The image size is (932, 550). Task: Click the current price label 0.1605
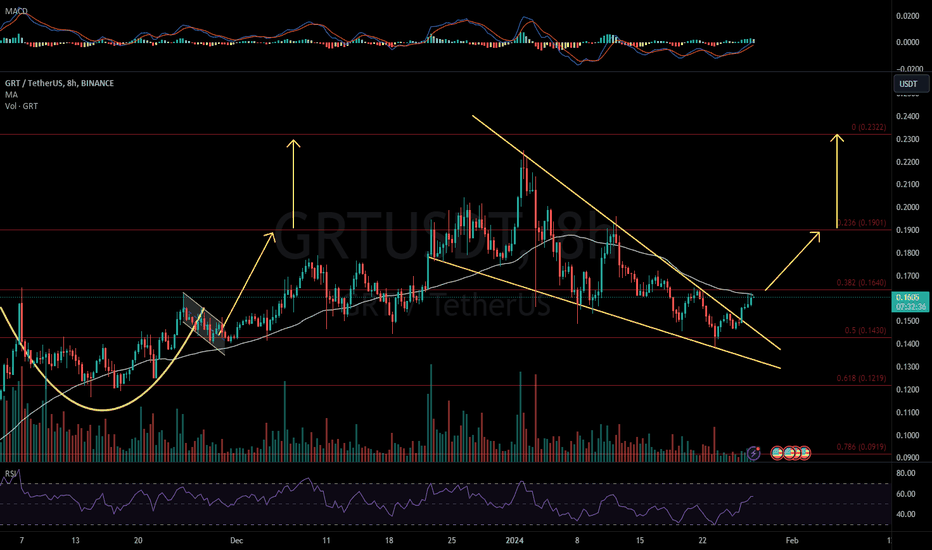point(908,297)
